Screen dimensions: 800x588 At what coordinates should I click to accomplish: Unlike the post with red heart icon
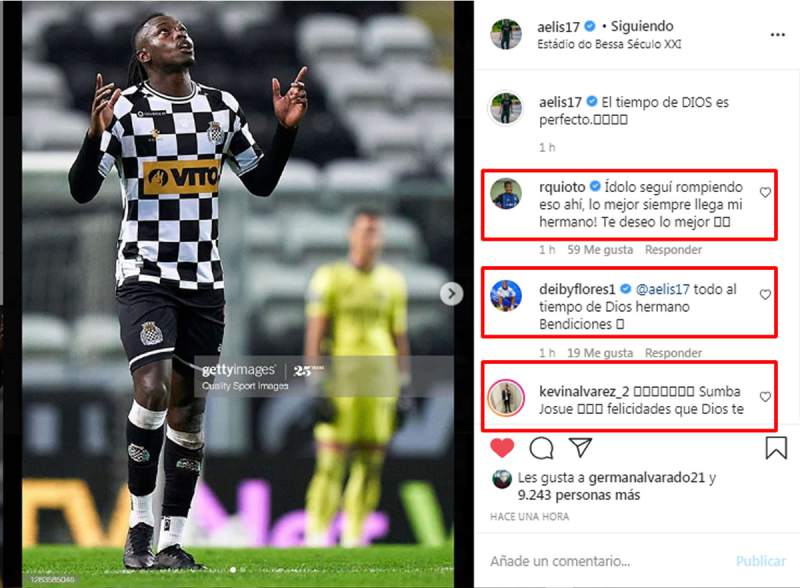(502, 448)
